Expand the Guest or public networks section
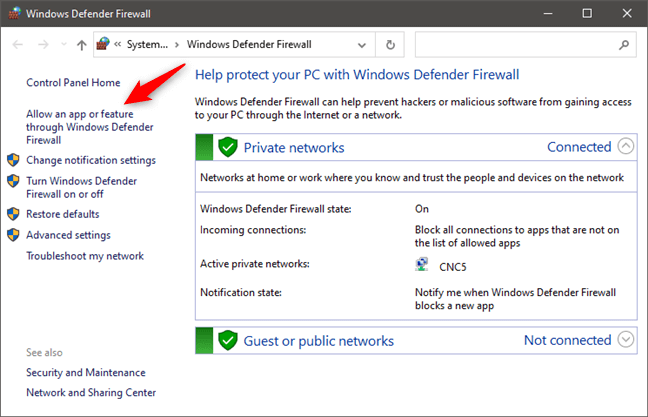This screenshot has width=648, height=417. pyautogui.click(x=626, y=339)
